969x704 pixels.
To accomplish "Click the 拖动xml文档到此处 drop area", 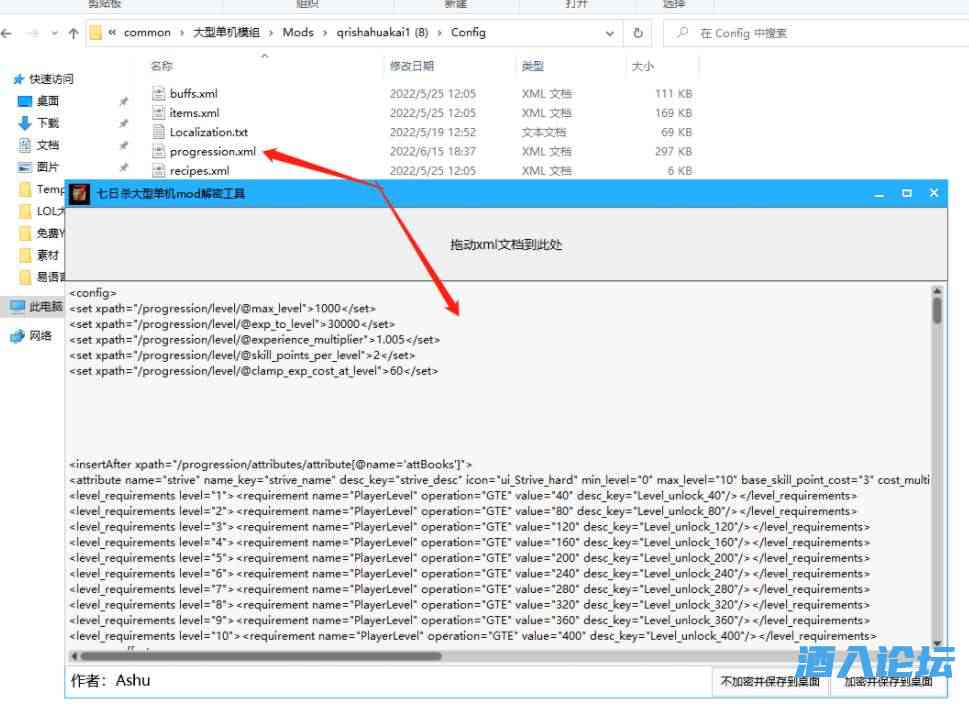I will coord(506,244).
